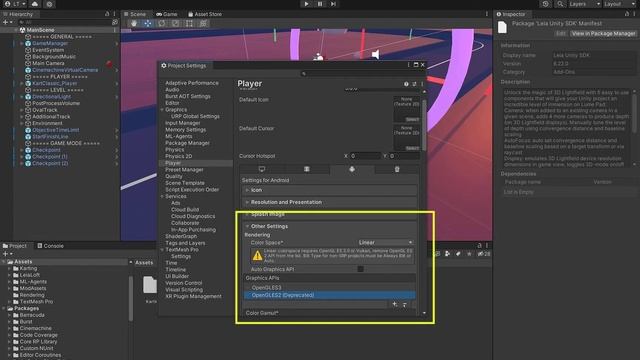Click the Pause button in top toolbar
This screenshot has width=640, height=360.
click(x=320, y=4)
